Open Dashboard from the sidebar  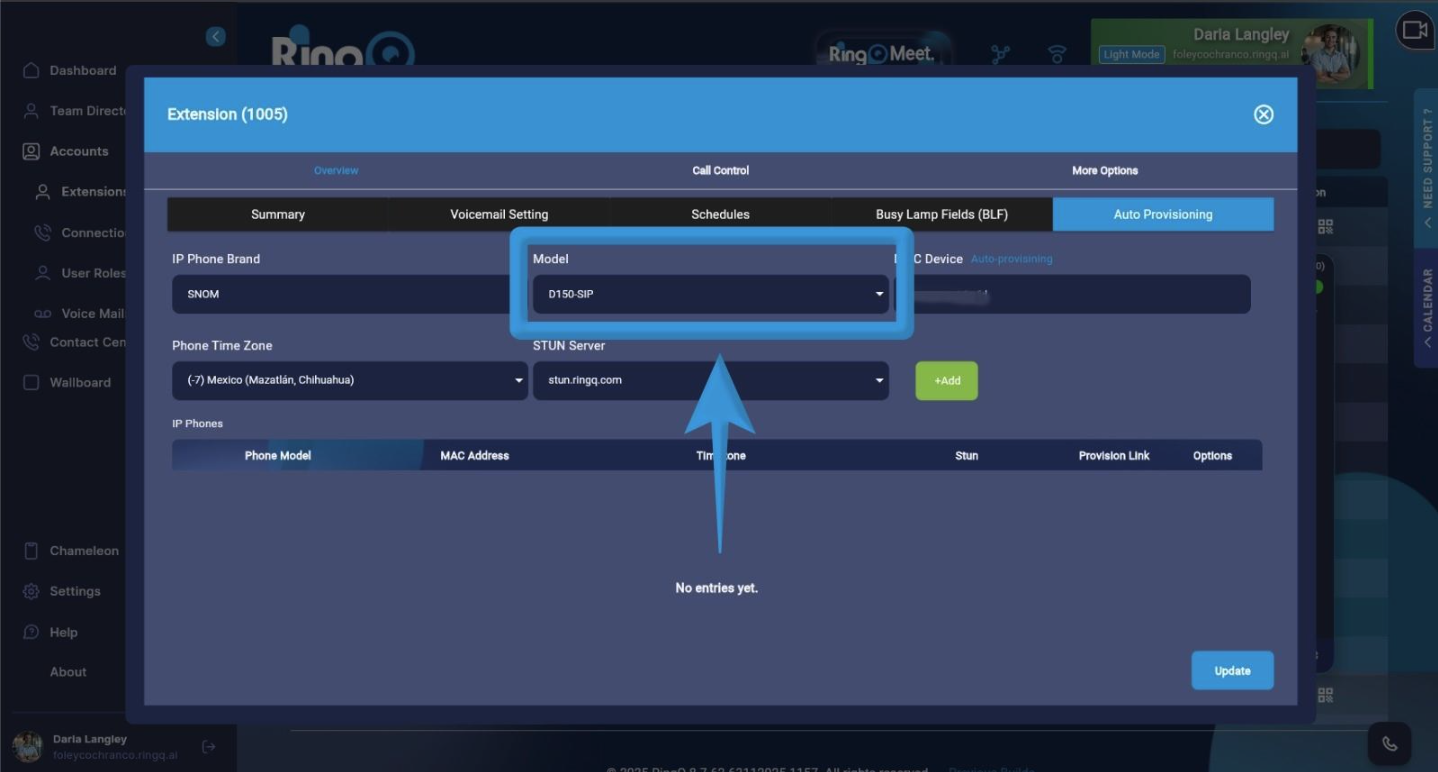pyautogui.click(x=82, y=71)
